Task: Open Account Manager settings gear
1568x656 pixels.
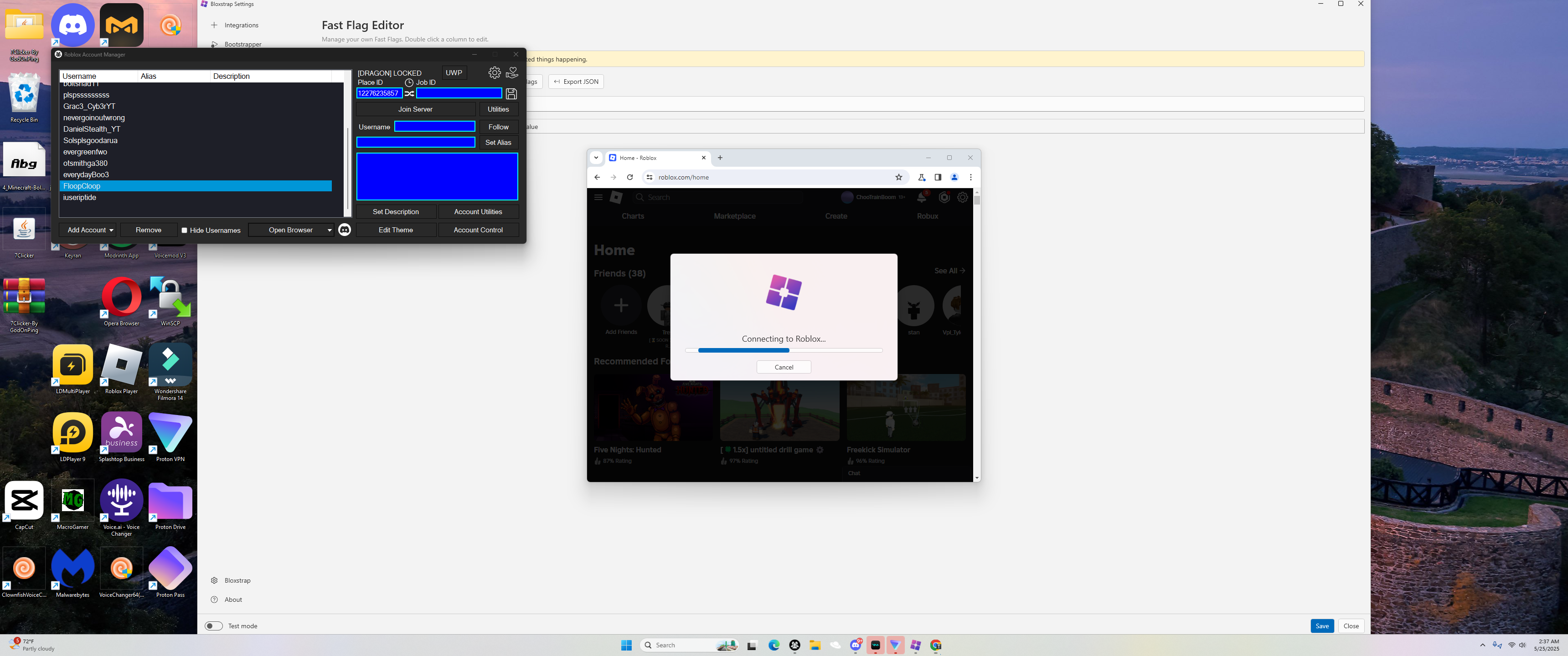Action: click(x=494, y=73)
